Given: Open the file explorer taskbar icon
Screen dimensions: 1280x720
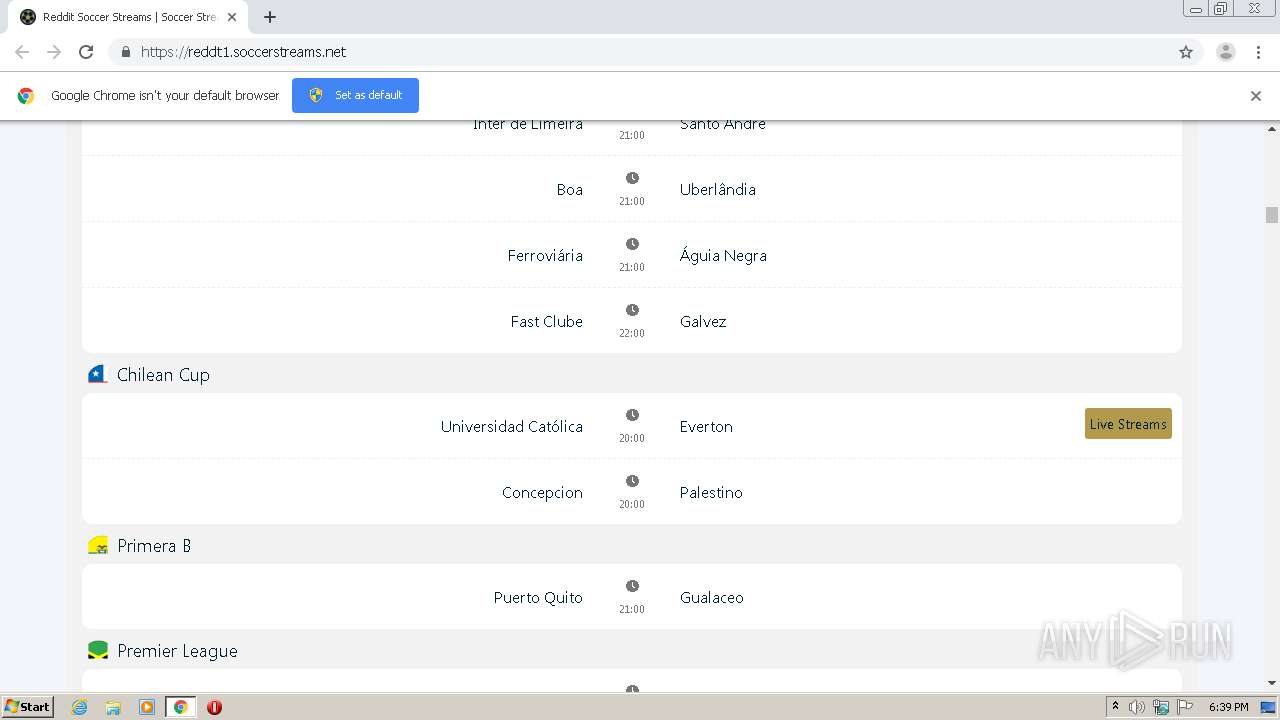Looking at the screenshot, I should [x=113, y=707].
